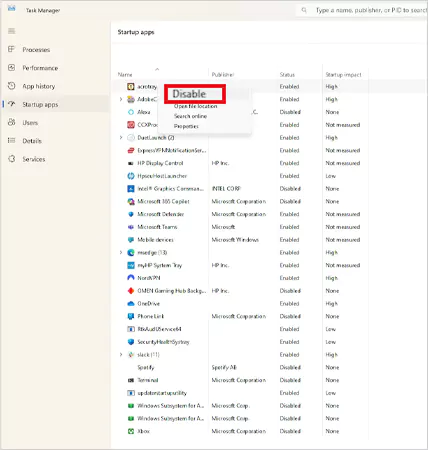Click INTEL CORP publisher cell
The height and width of the screenshot is (450, 428).
coord(226,189)
